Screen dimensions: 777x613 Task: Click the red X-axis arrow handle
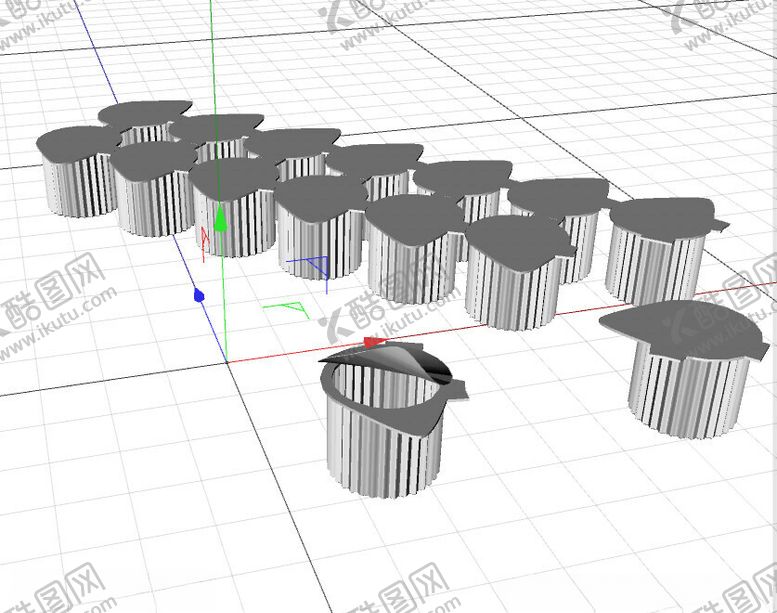375,341
